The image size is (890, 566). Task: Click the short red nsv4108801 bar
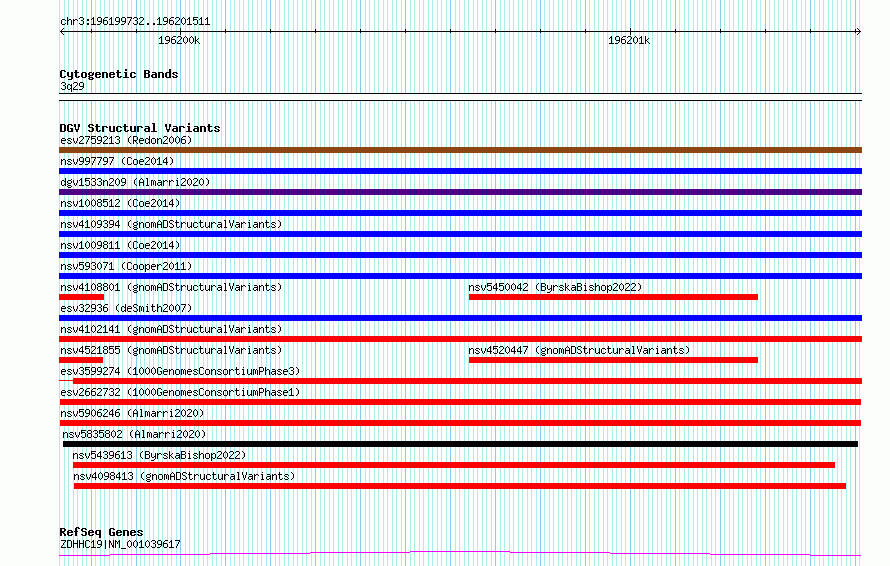tap(82, 297)
